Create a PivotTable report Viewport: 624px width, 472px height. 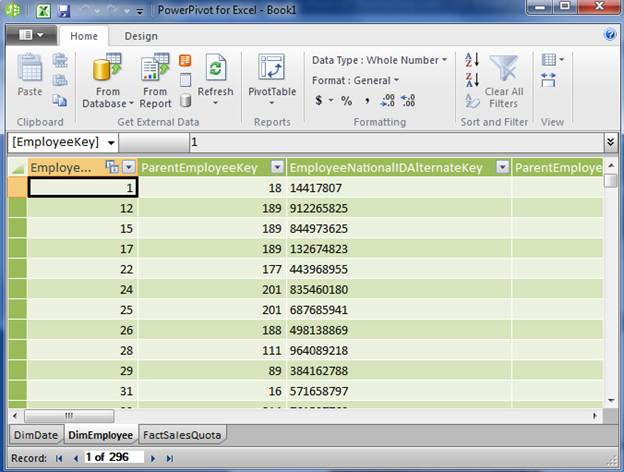[272, 80]
